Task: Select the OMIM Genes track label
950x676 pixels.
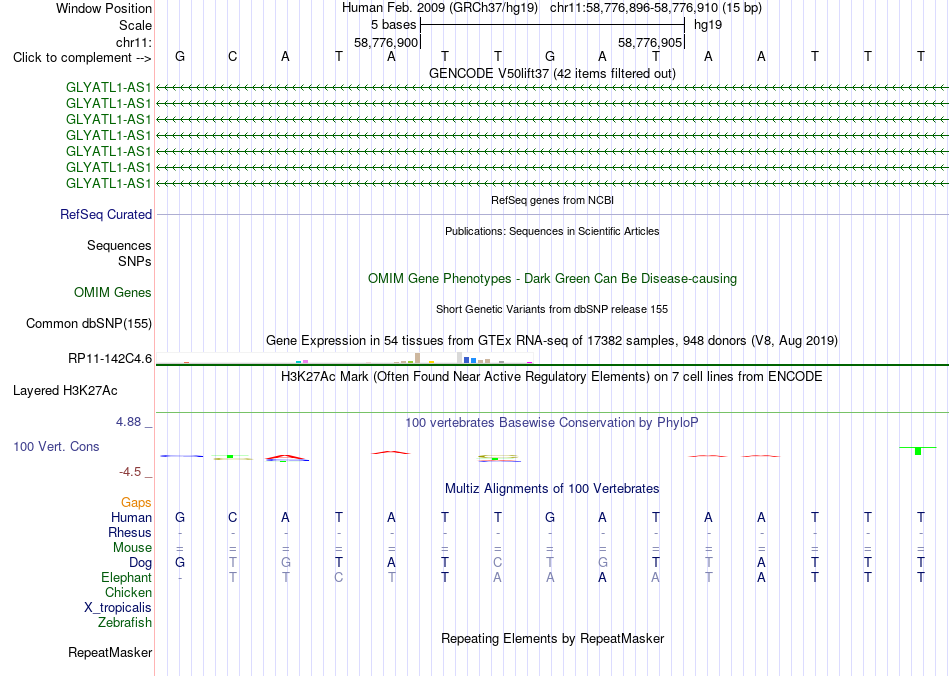Action: pos(113,293)
